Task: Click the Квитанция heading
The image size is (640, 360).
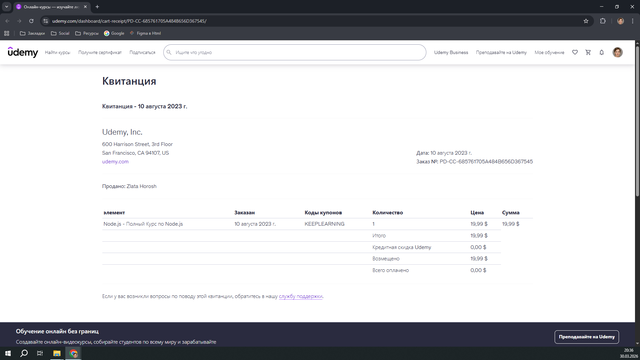Action: [x=129, y=81]
